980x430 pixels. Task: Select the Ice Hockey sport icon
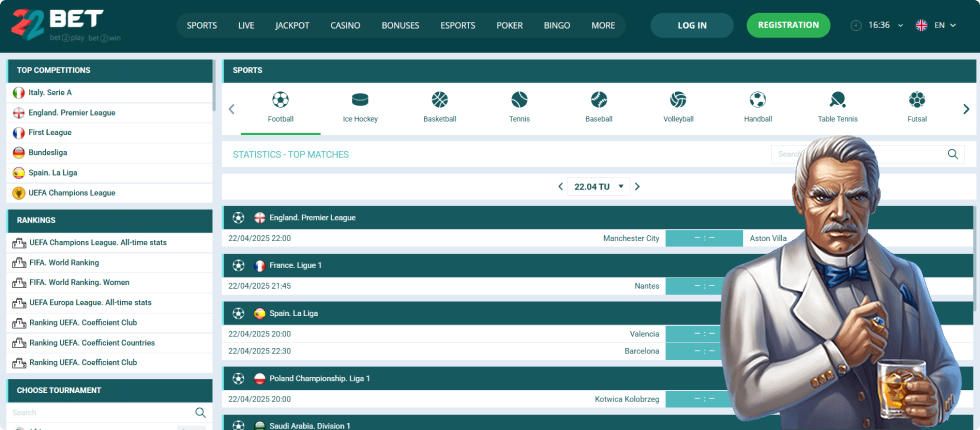360,100
